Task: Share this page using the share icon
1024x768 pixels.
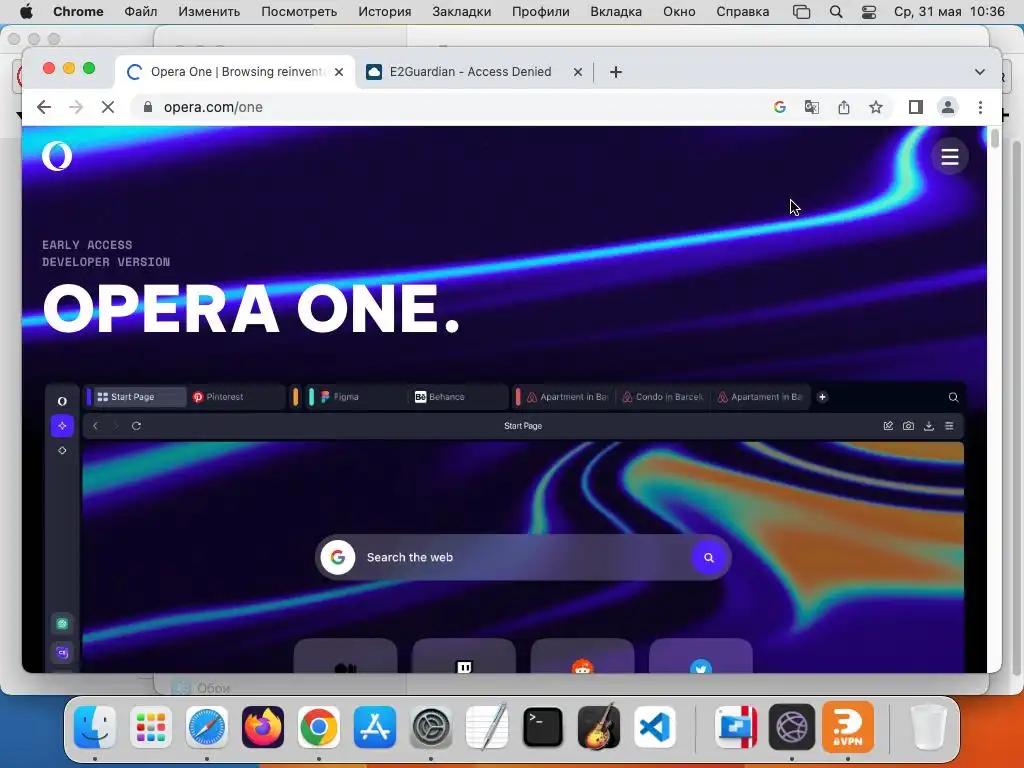Action: pos(844,107)
